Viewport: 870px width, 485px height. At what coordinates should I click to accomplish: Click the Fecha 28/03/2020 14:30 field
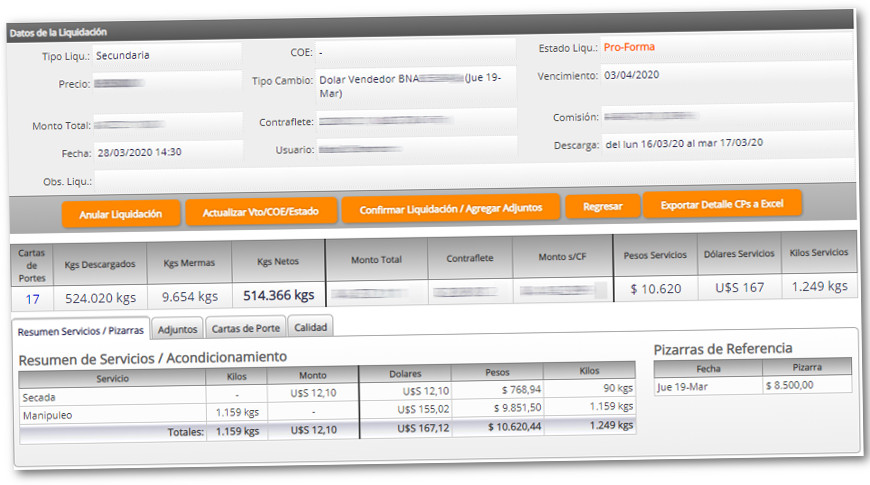click(x=139, y=153)
